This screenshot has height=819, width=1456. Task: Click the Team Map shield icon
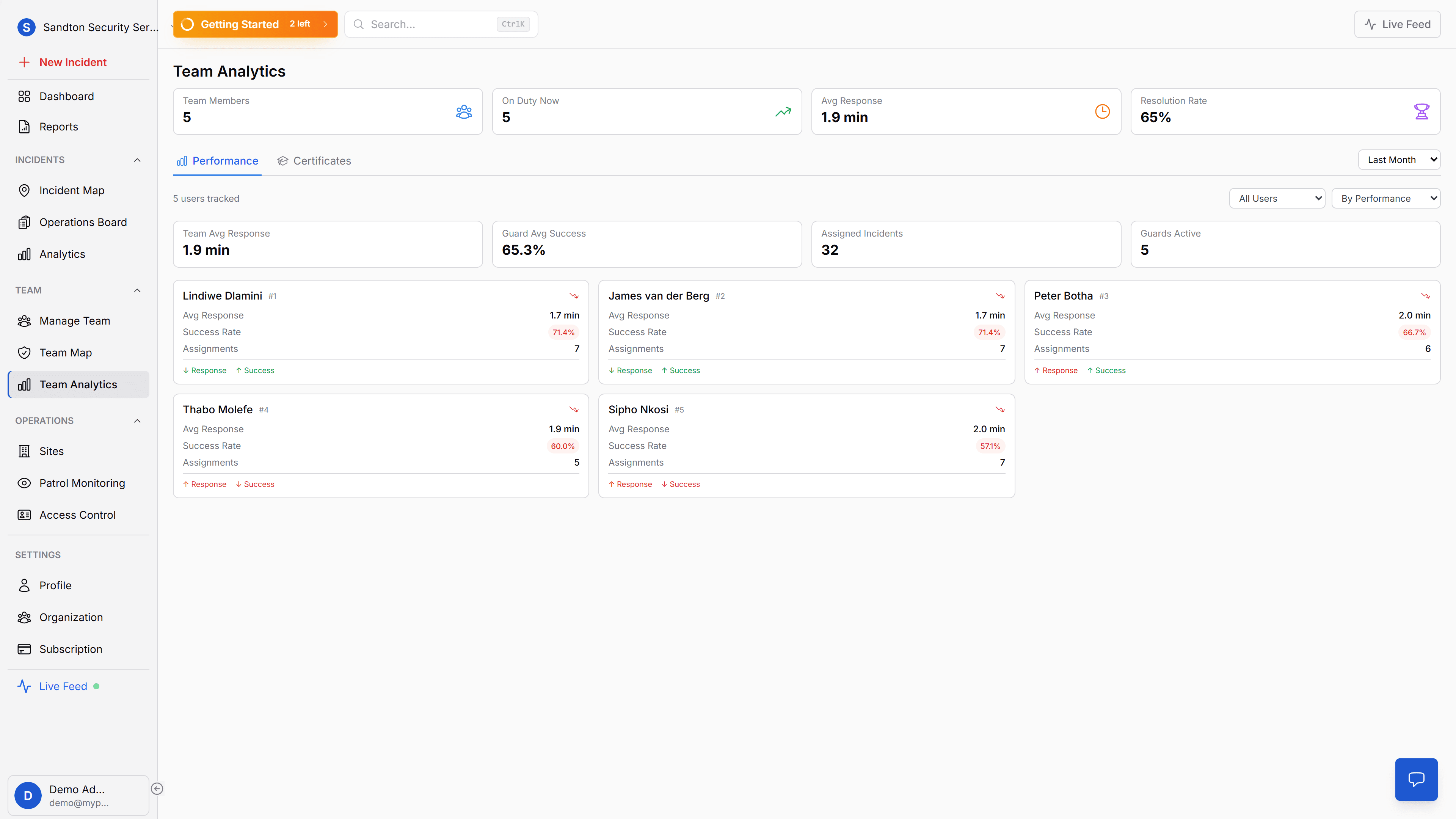pos(24,352)
